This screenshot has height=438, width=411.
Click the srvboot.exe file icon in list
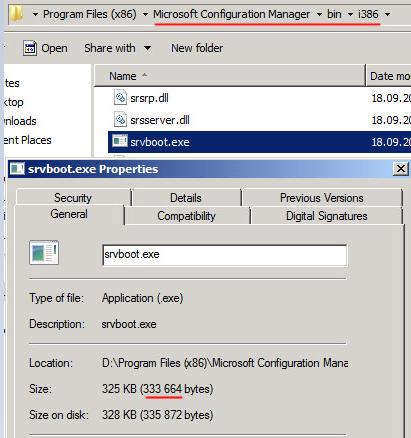(120, 142)
